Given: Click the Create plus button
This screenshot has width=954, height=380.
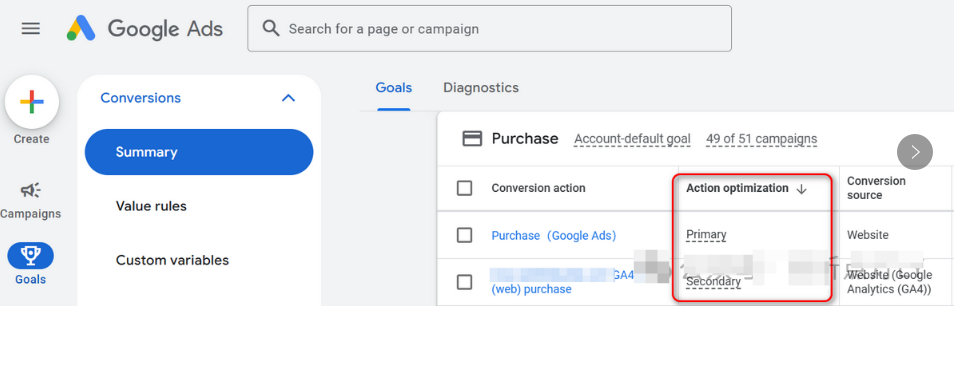Looking at the screenshot, I should click(x=32, y=102).
